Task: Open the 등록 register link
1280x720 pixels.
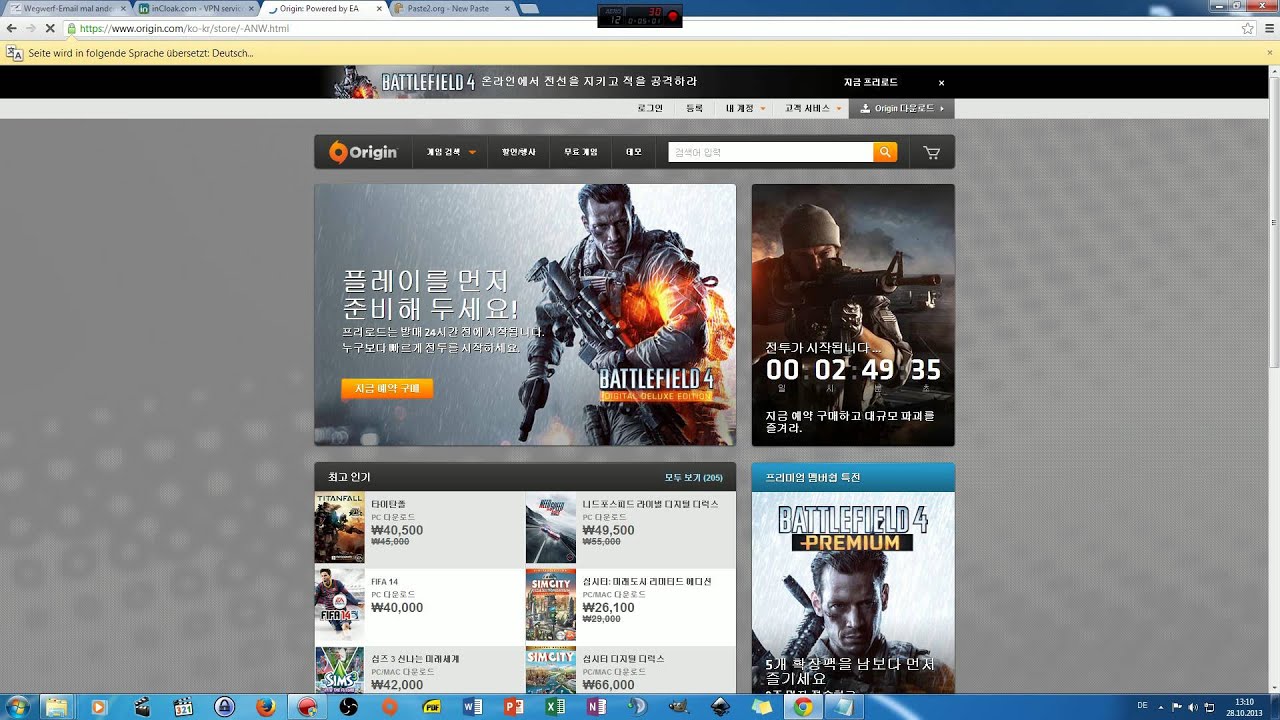Action: 694,108
